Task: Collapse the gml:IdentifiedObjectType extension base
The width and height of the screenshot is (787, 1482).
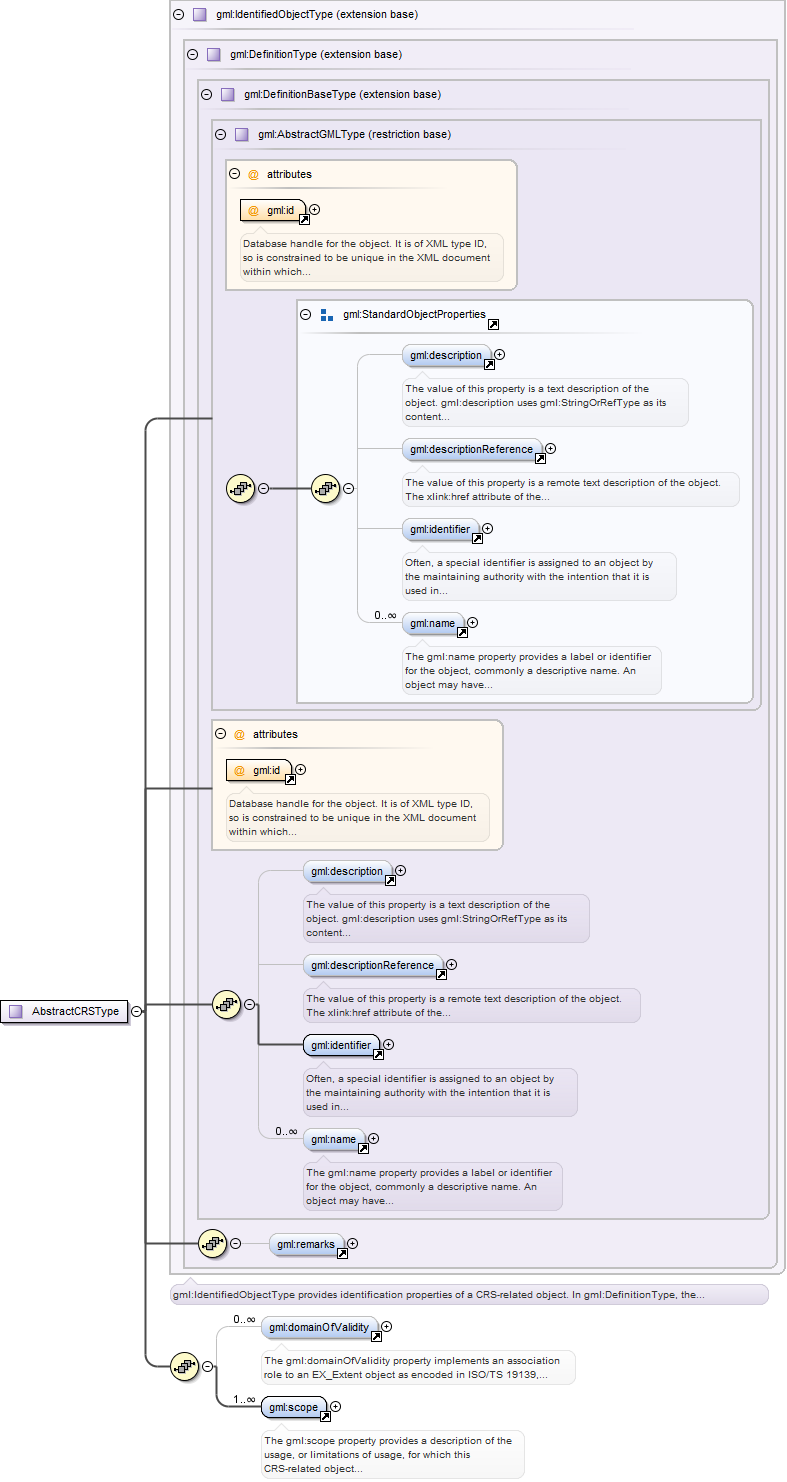Action: pyautogui.click(x=178, y=15)
